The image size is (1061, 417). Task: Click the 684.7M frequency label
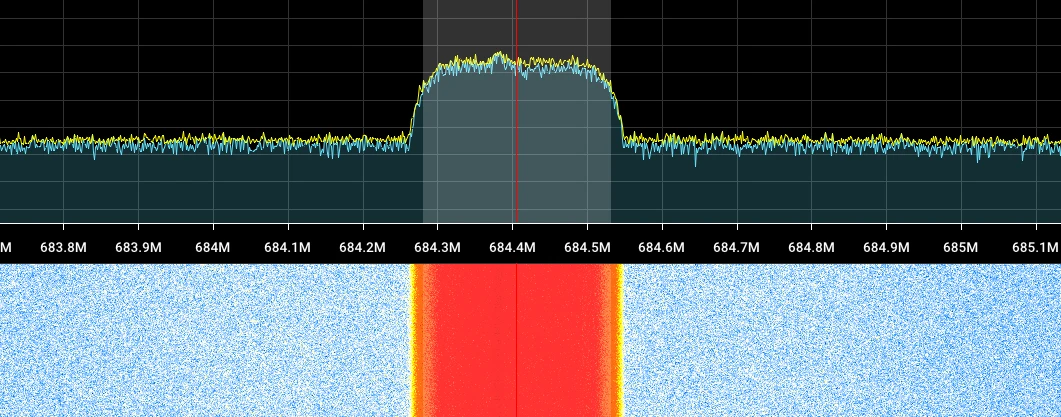coord(737,247)
